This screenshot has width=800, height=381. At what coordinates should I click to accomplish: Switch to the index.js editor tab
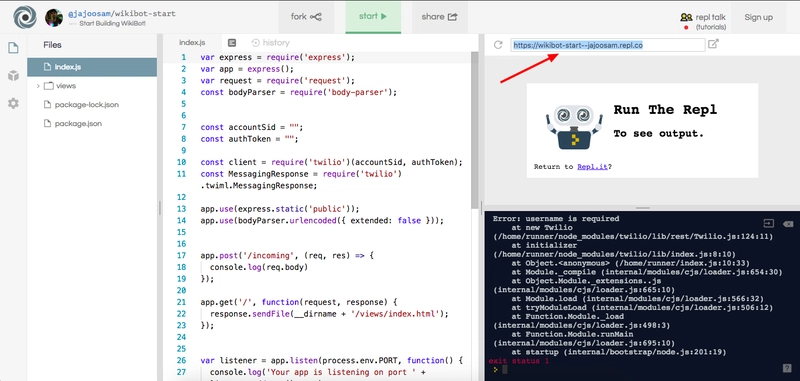[x=192, y=43]
